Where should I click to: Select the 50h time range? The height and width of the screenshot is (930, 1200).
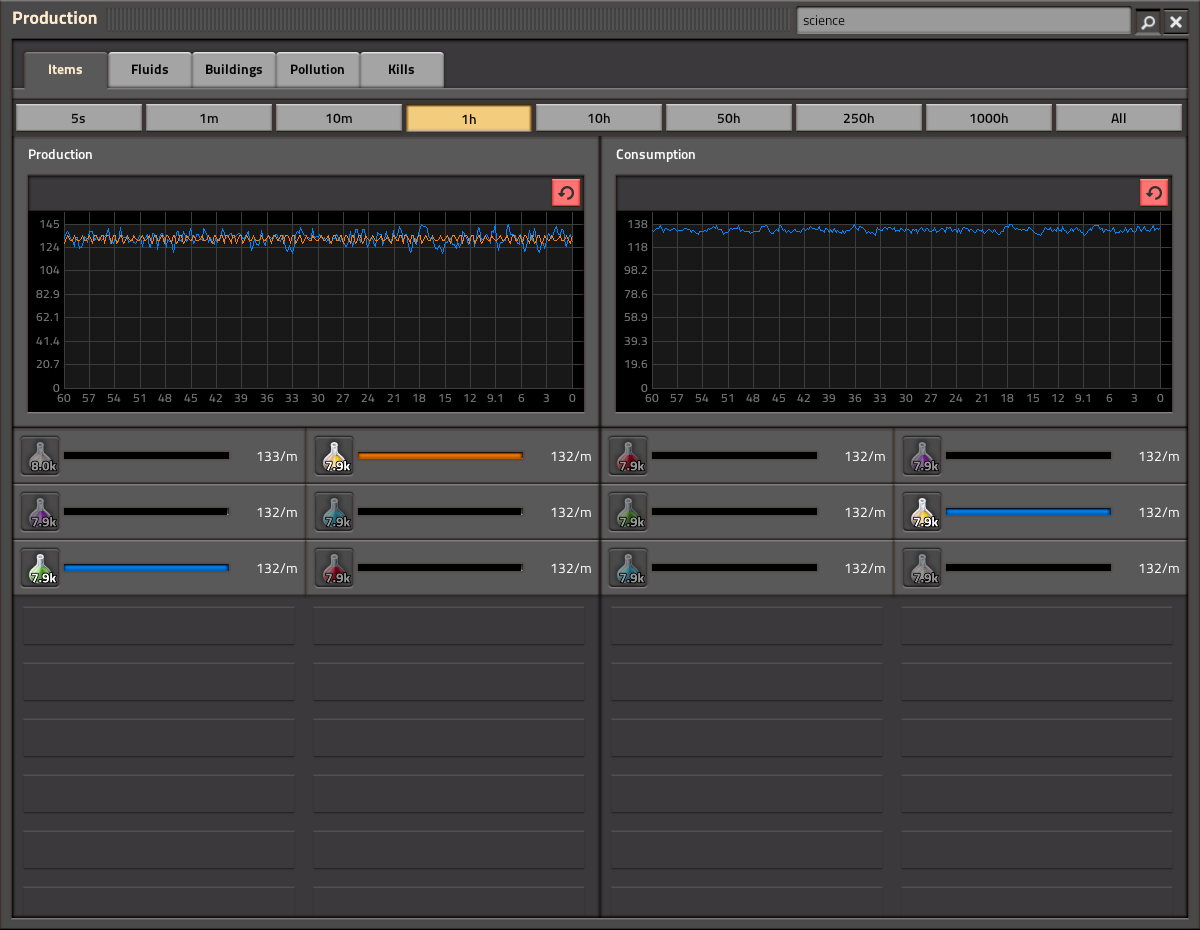point(729,118)
